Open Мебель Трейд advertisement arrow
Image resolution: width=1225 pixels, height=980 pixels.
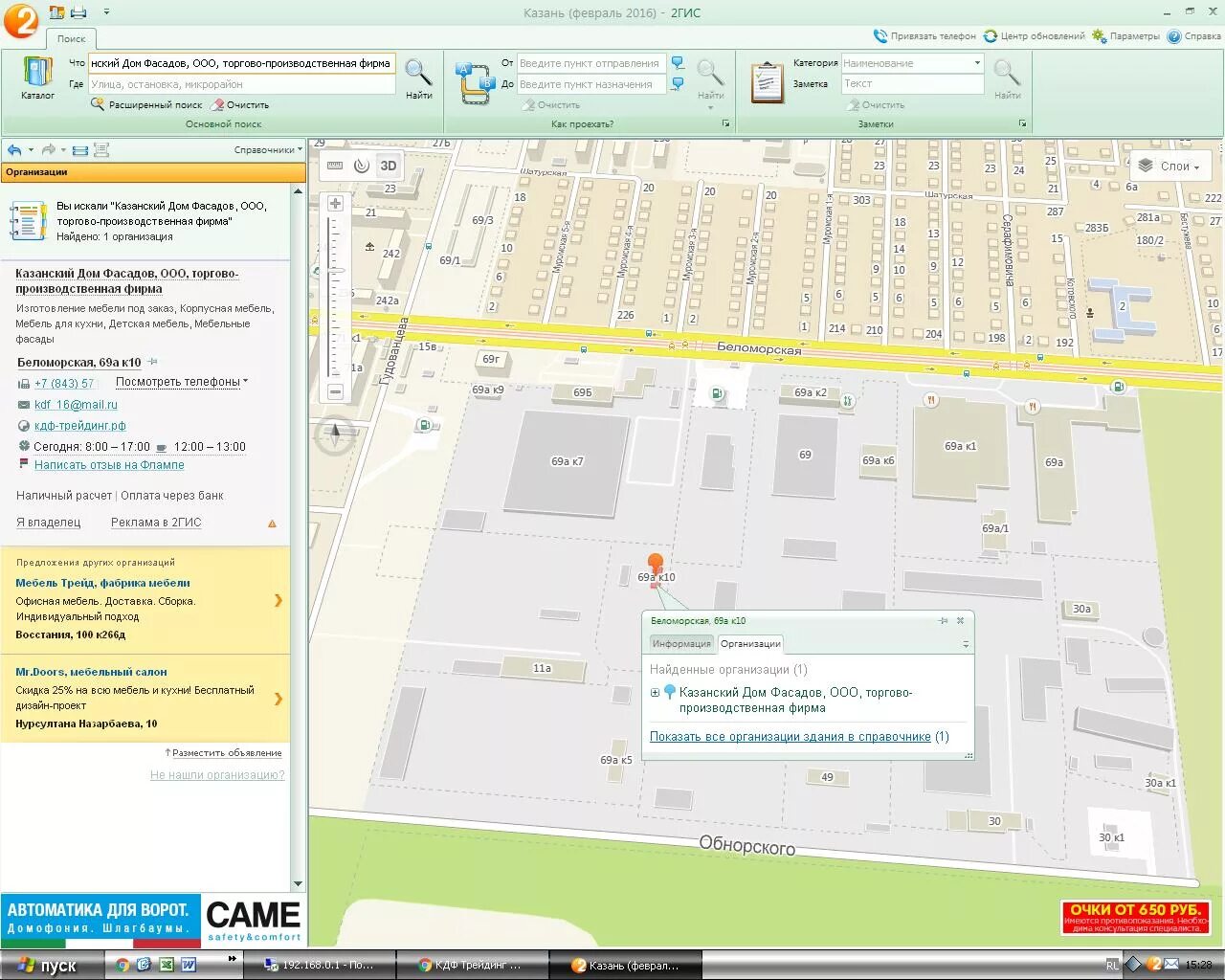(278, 600)
